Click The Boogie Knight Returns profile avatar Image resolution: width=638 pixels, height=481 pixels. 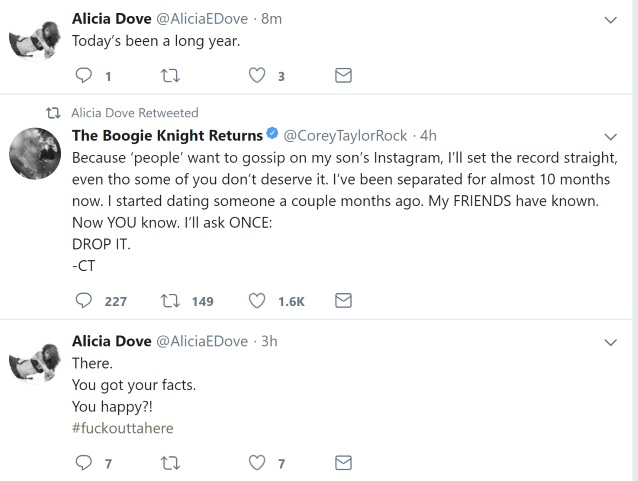(x=30, y=156)
